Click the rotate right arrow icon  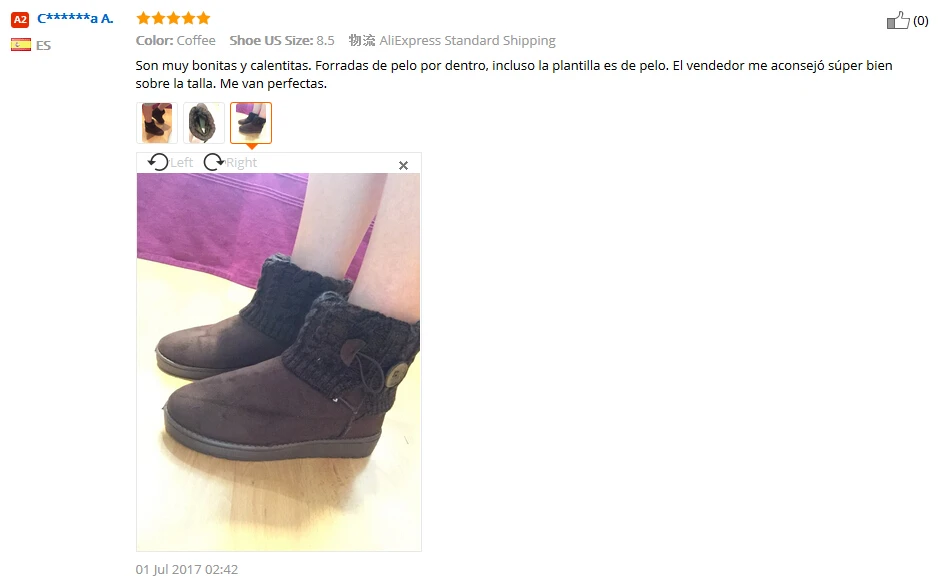[213, 162]
